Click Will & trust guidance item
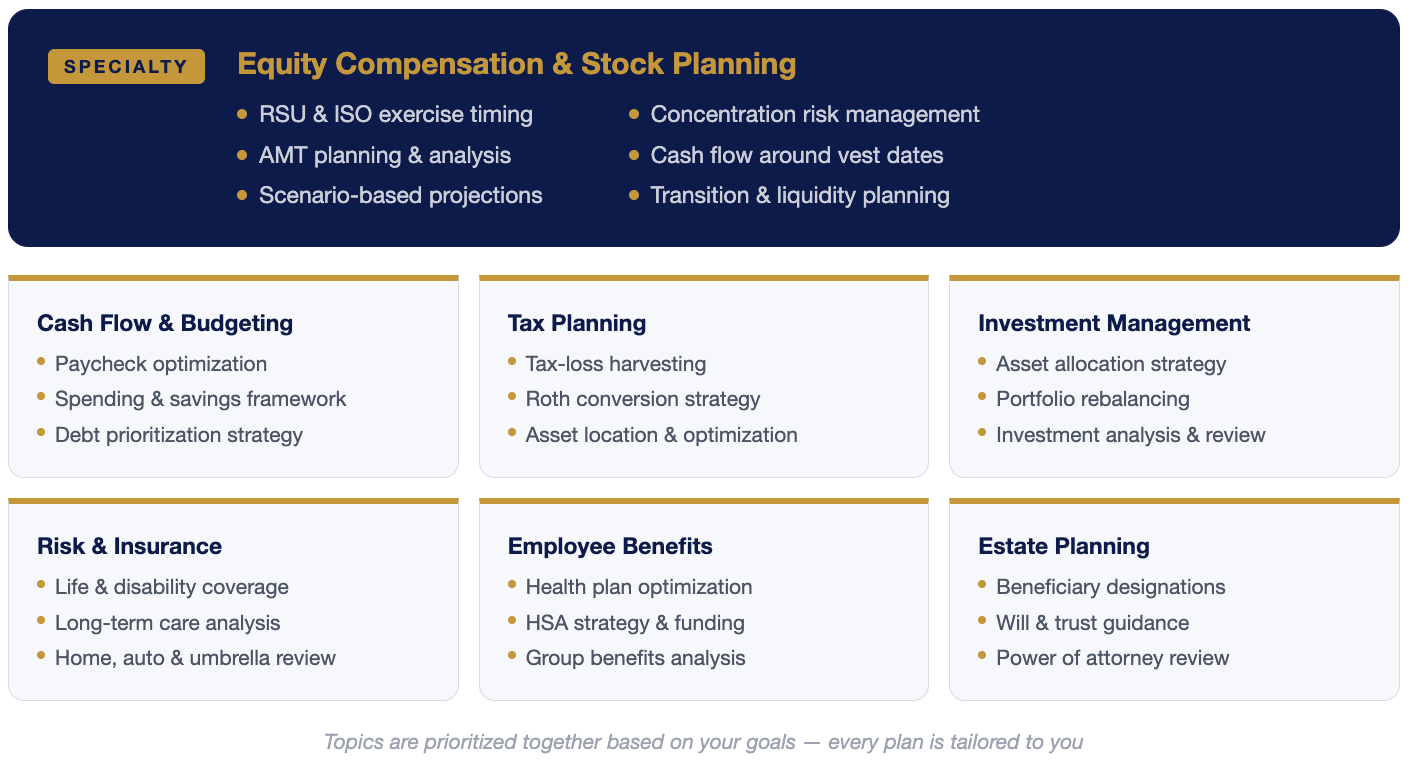Viewport: 1410px width, 764px height. pos(1093,623)
